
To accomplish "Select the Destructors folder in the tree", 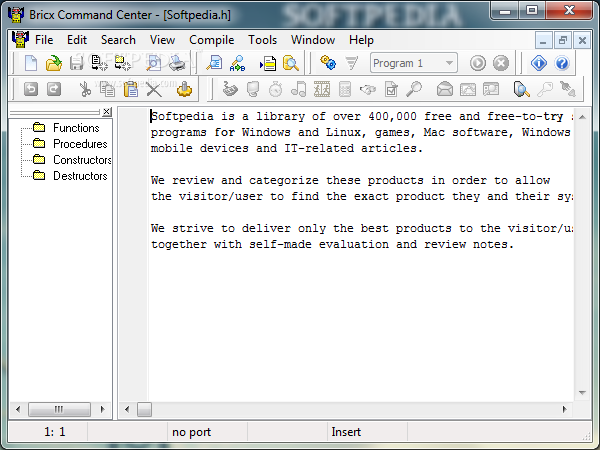I will [x=80, y=176].
